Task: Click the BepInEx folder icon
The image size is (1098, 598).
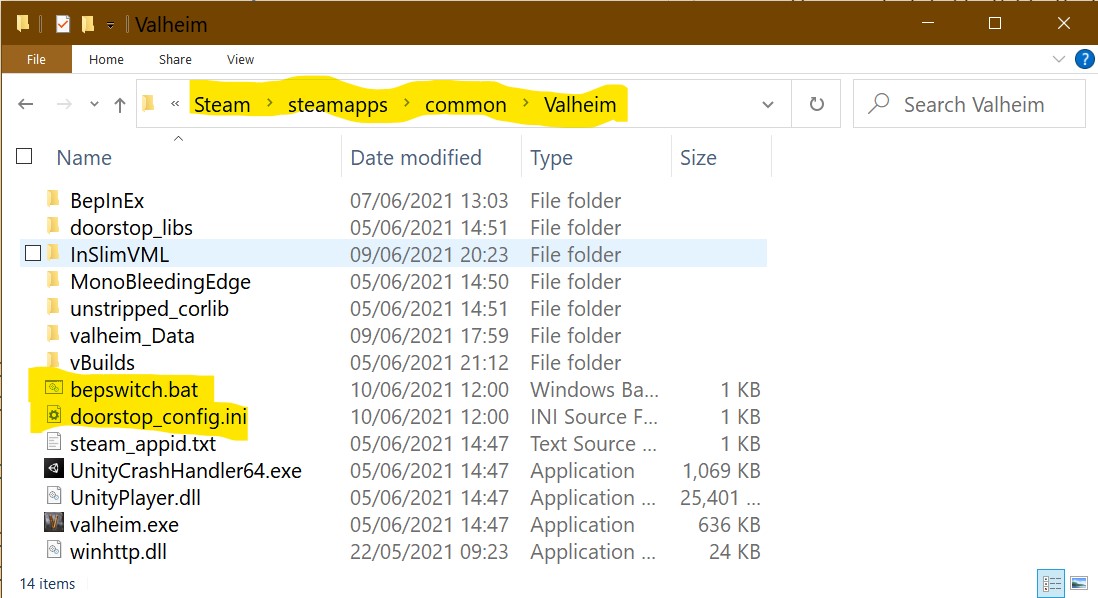Action: (53, 200)
